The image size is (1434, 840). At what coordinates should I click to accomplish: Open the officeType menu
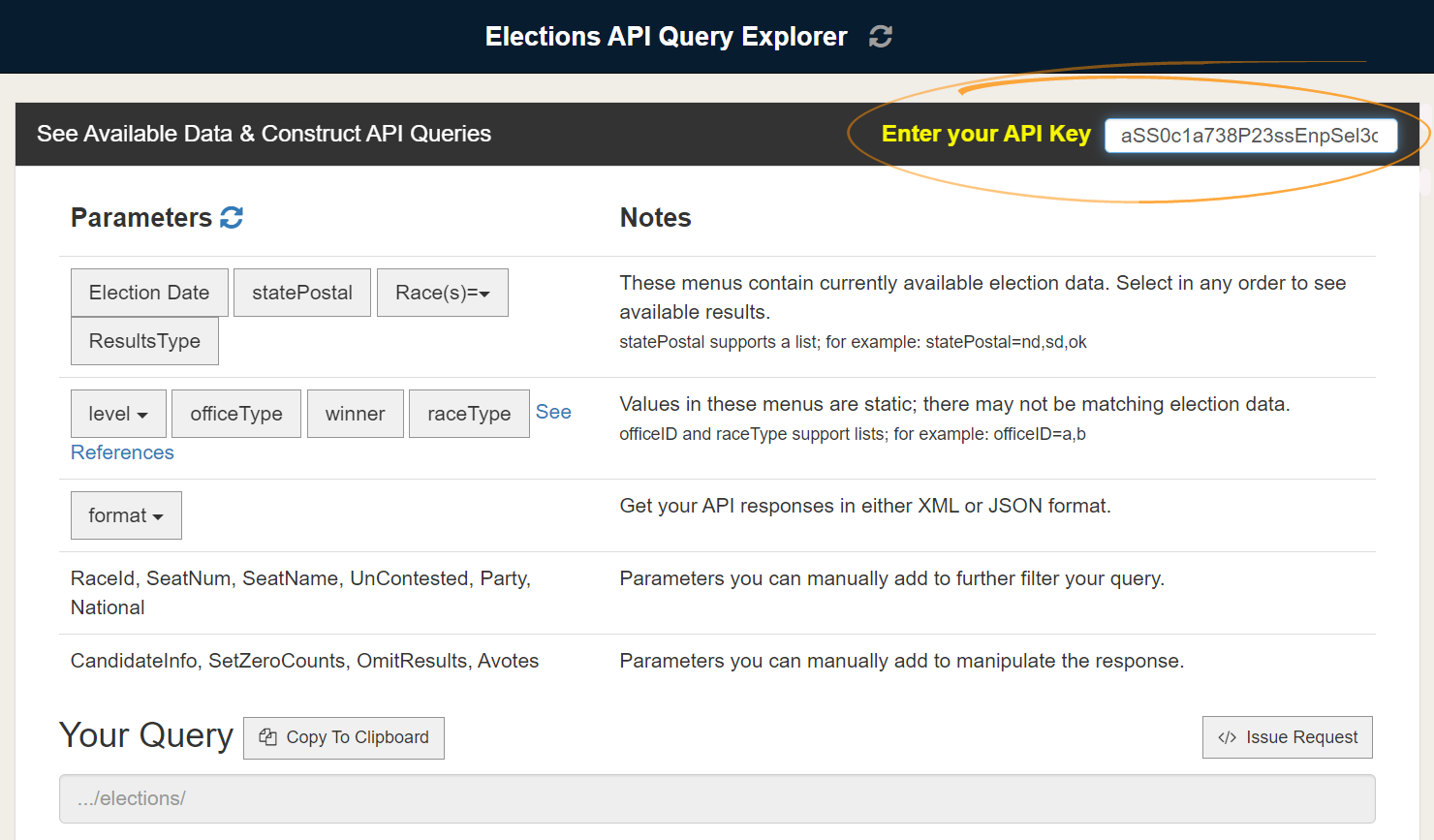(x=236, y=414)
